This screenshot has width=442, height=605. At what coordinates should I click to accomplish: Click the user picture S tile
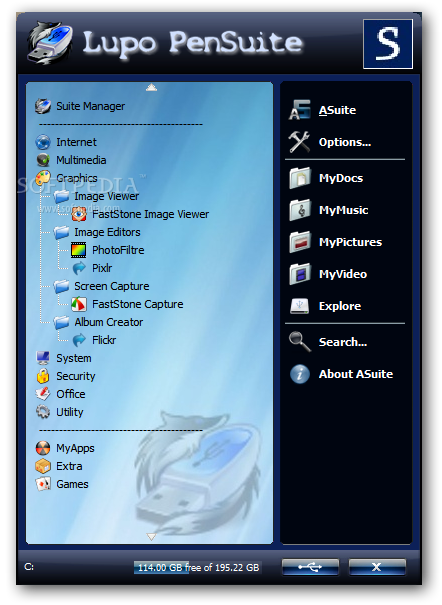click(x=388, y=44)
